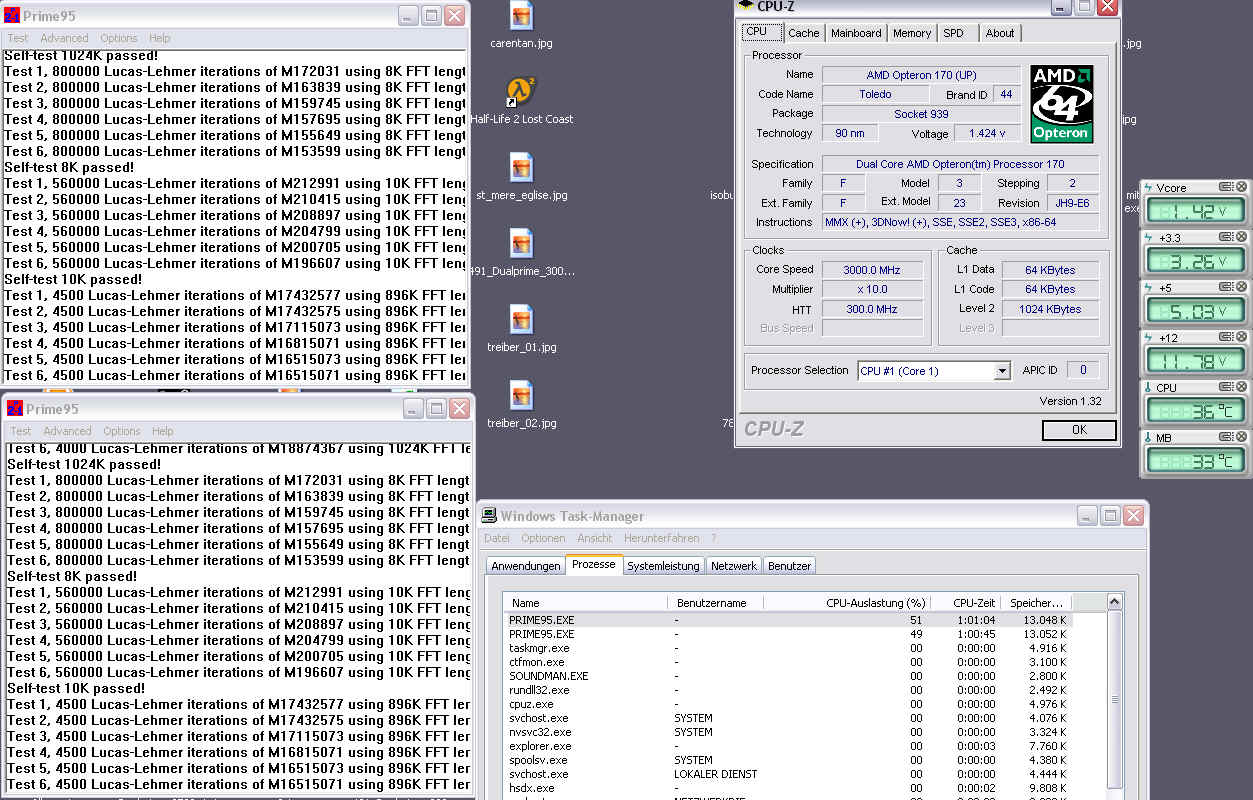Click the upper Prime95 window's title icon

pos(12,16)
